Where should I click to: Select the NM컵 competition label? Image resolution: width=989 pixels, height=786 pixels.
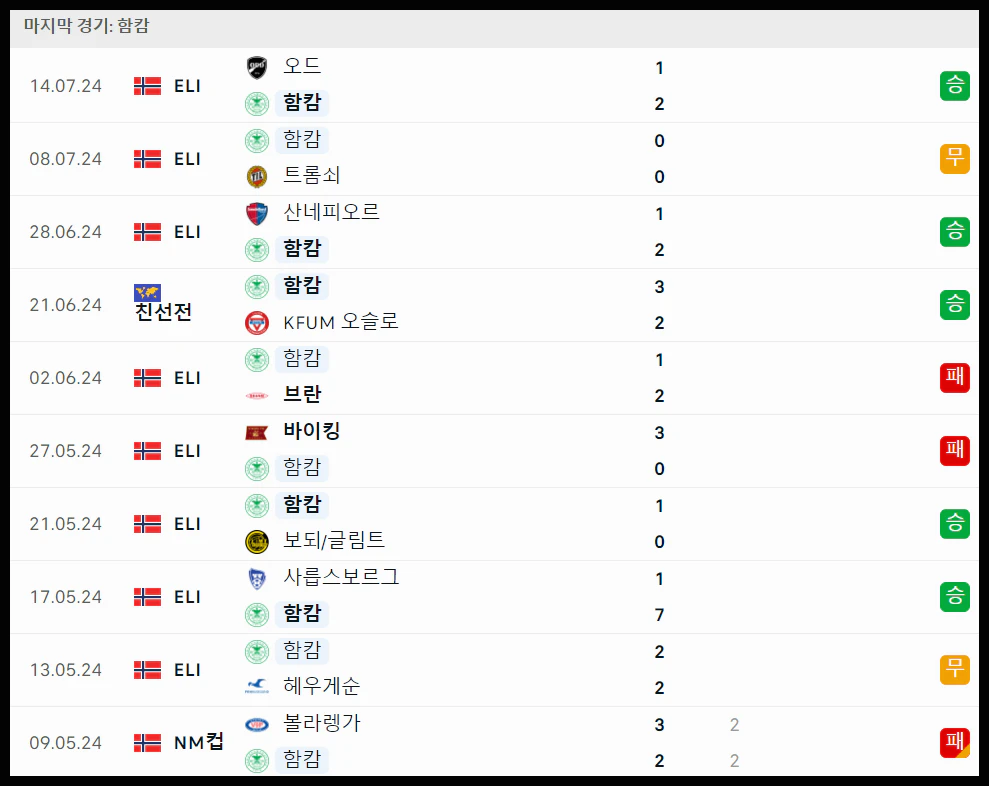click(x=199, y=742)
